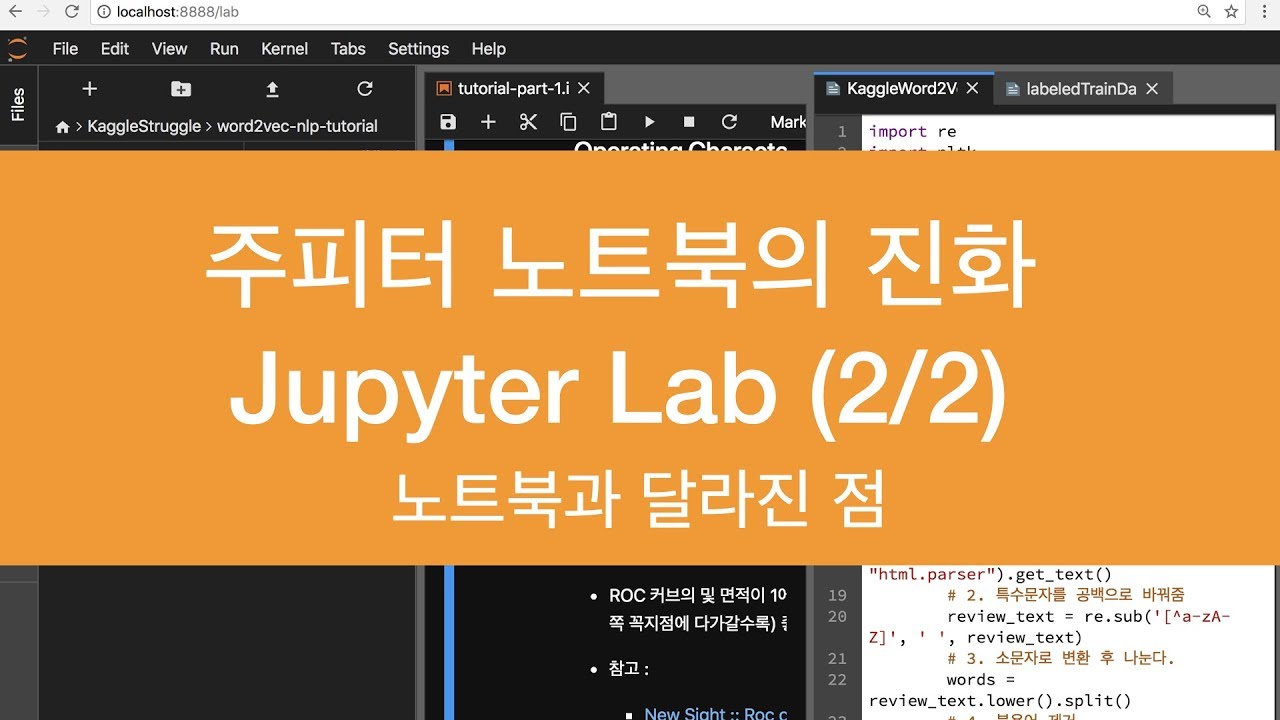Open the Run menu
This screenshot has height=720, width=1280.
(224, 48)
